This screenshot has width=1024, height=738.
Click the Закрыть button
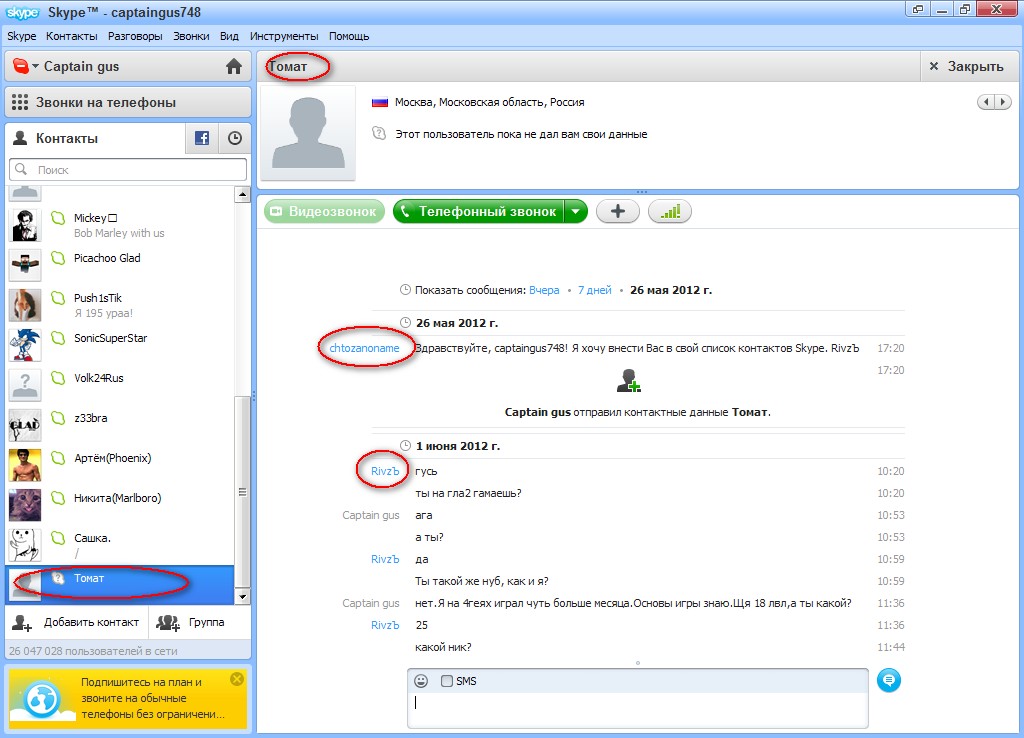(965, 67)
